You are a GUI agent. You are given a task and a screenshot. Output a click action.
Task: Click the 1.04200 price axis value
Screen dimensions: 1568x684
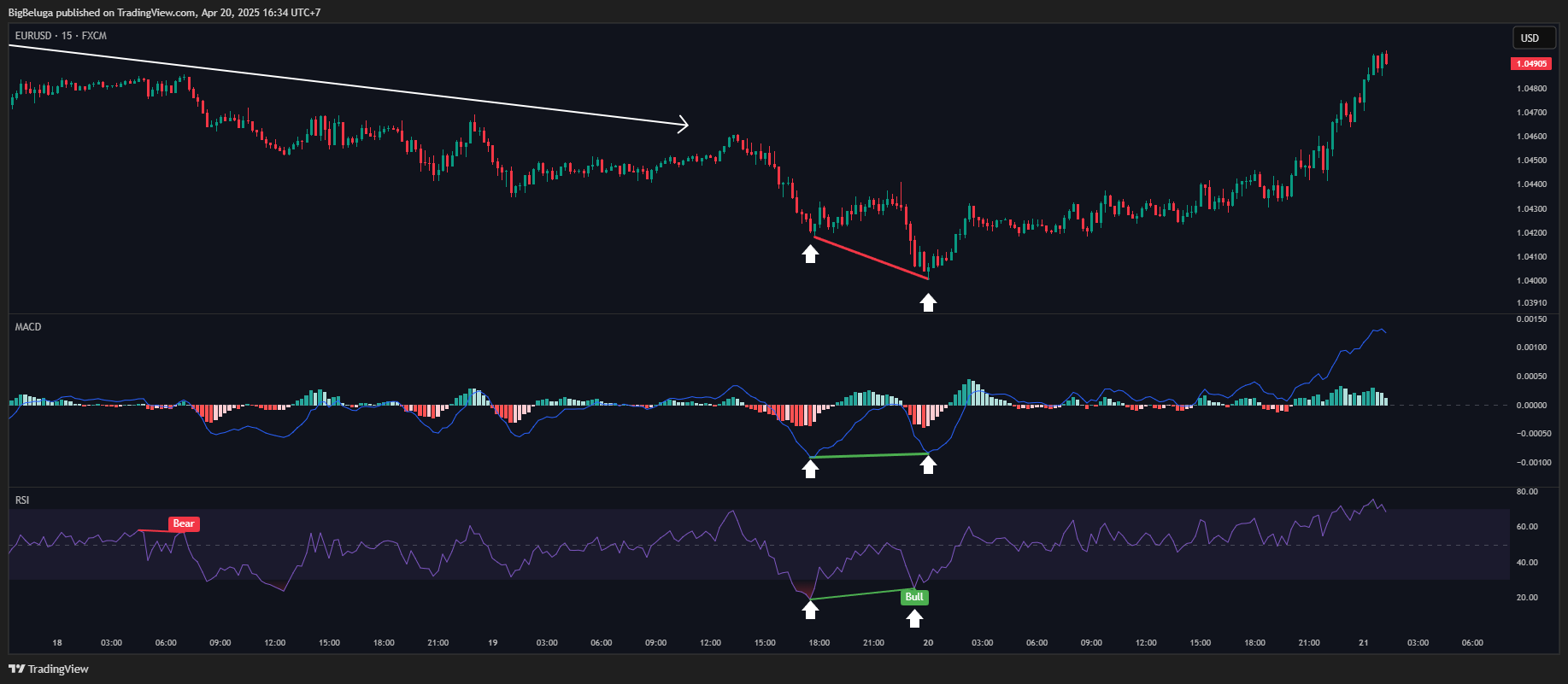click(1531, 232)
